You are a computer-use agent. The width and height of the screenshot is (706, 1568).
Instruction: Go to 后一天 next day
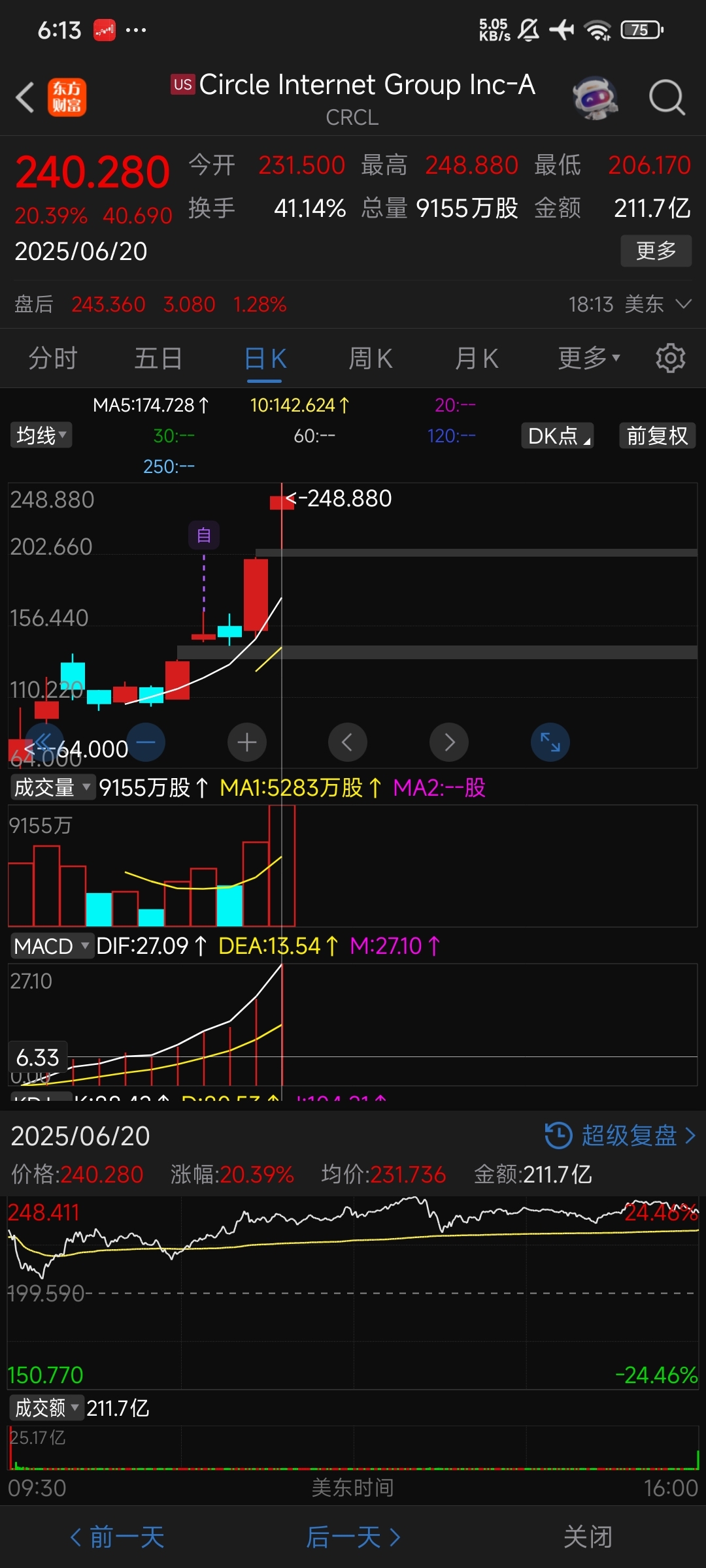click(x=353, y=1537)
